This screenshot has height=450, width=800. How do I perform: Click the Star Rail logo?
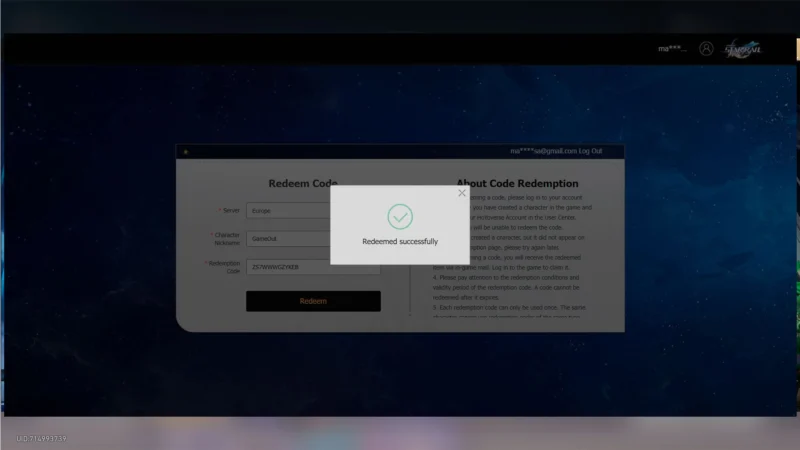click(743, 49)
